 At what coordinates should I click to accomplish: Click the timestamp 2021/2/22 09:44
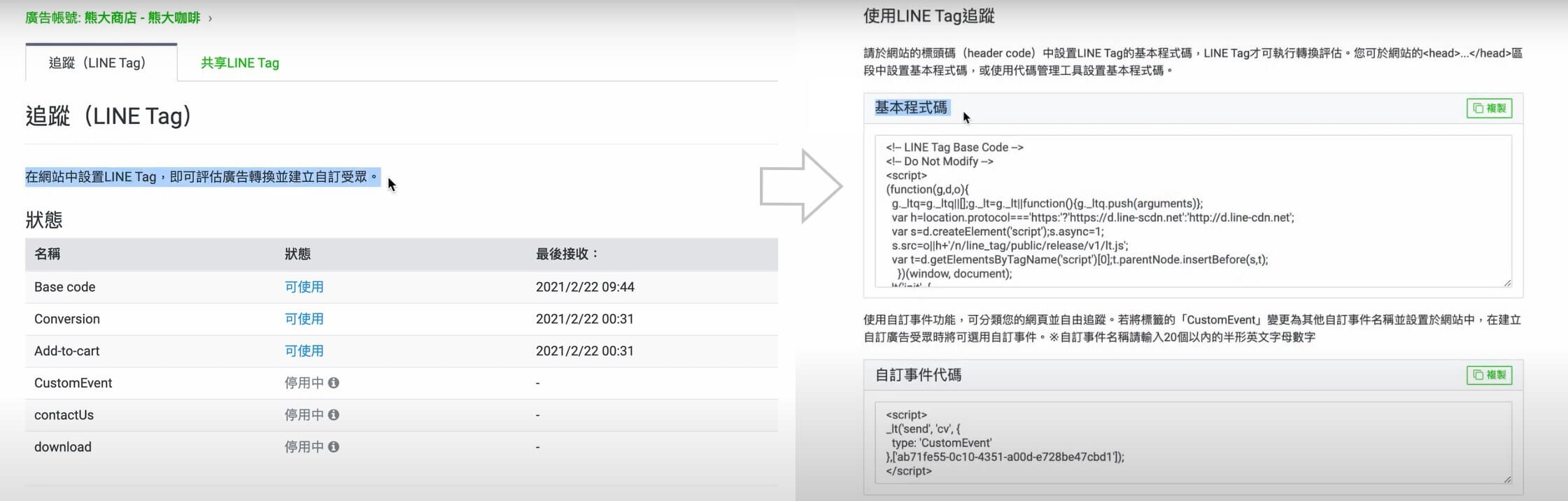pos(585,287)
